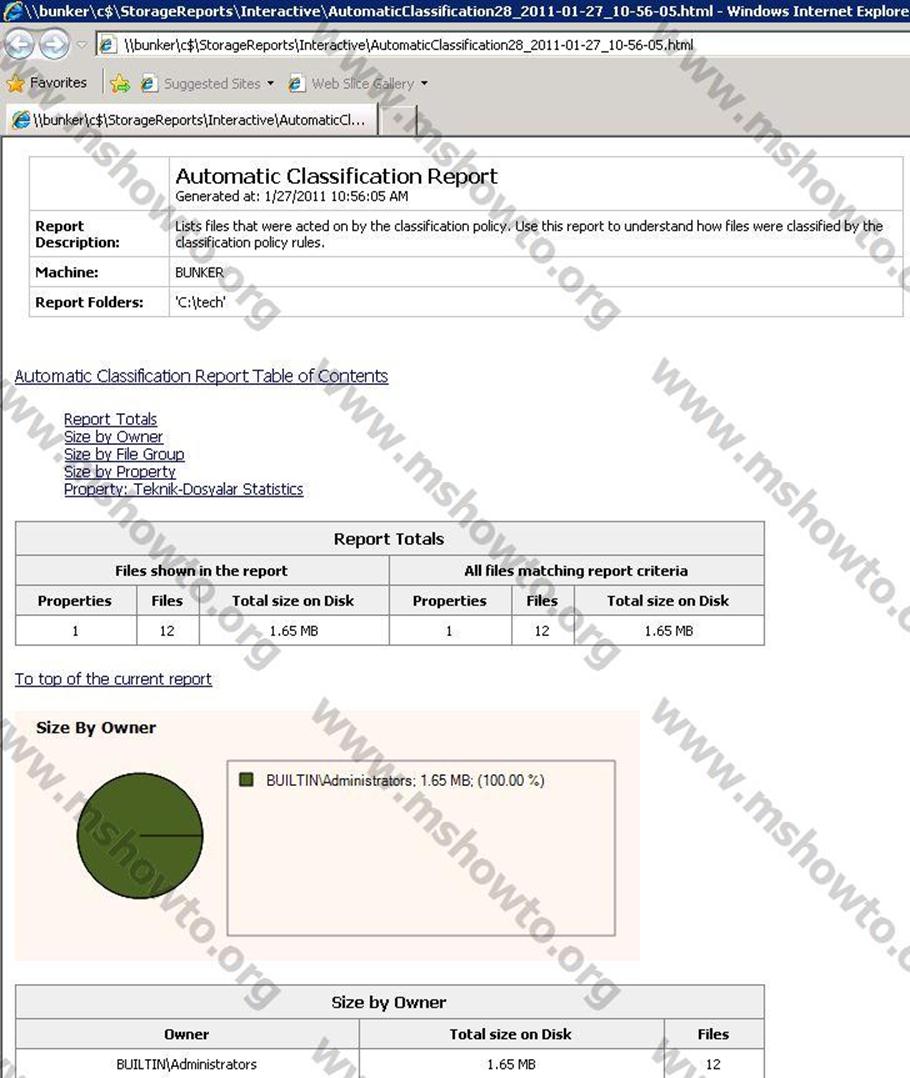Click the Size By Owner chart title
The height and width of the screenshot is (1078, 910).
point(96,727)
